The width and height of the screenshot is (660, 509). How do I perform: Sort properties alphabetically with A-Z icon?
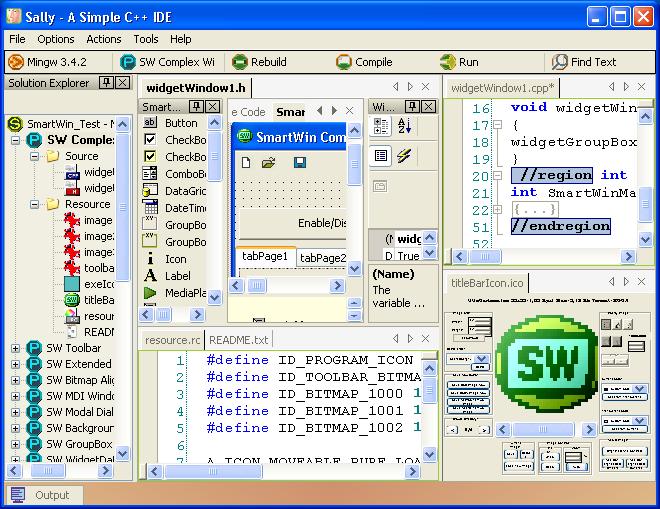click(x=406, y=126)
